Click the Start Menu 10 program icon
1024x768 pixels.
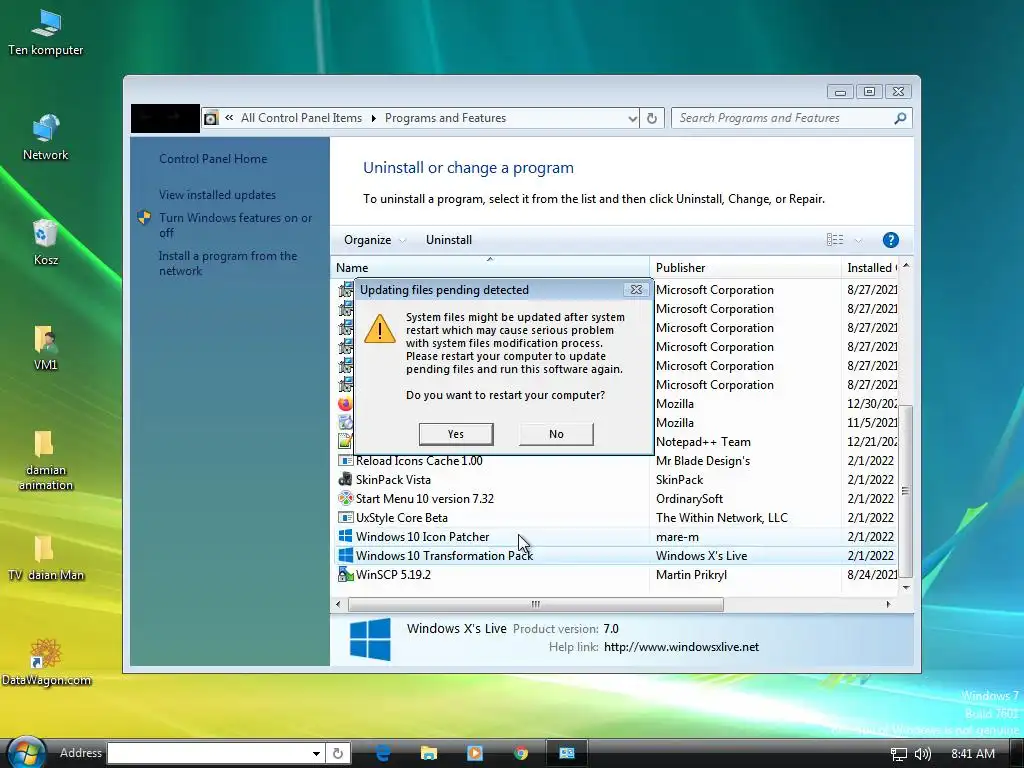[x=345, y=498]
